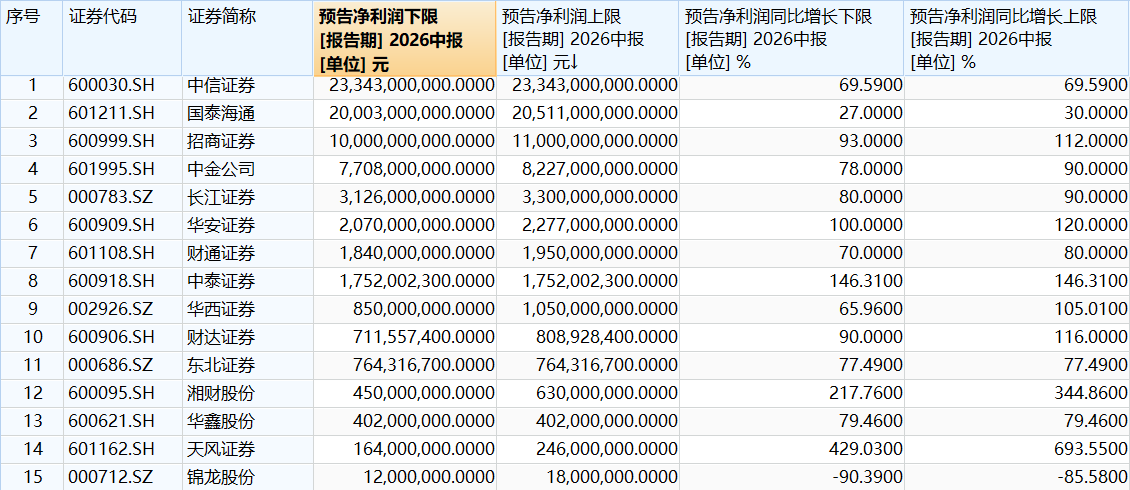Click row number 8 cell
The image size is (1130, 490).
click(x=31, y=281)
